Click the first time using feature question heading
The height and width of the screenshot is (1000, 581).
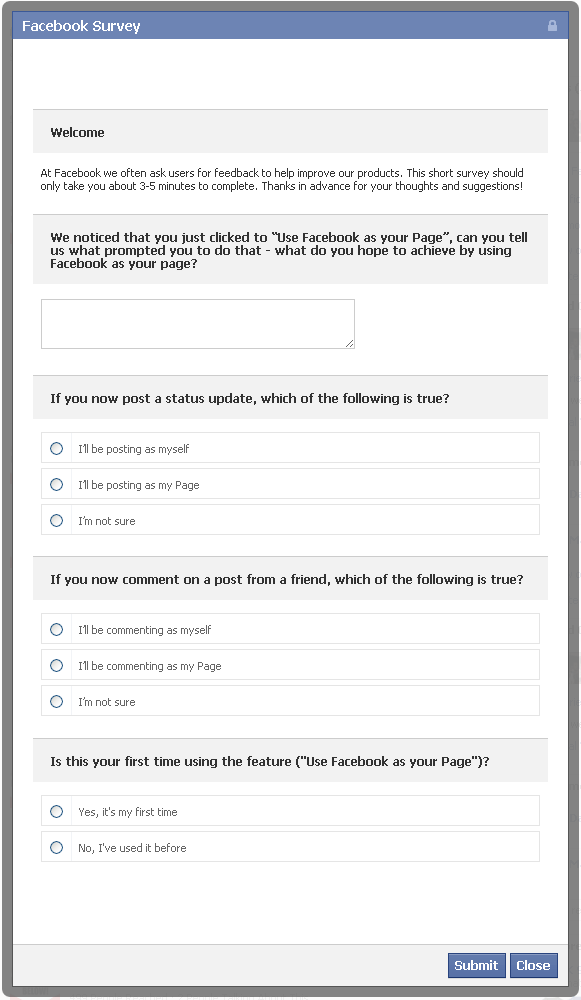[270, 761]
